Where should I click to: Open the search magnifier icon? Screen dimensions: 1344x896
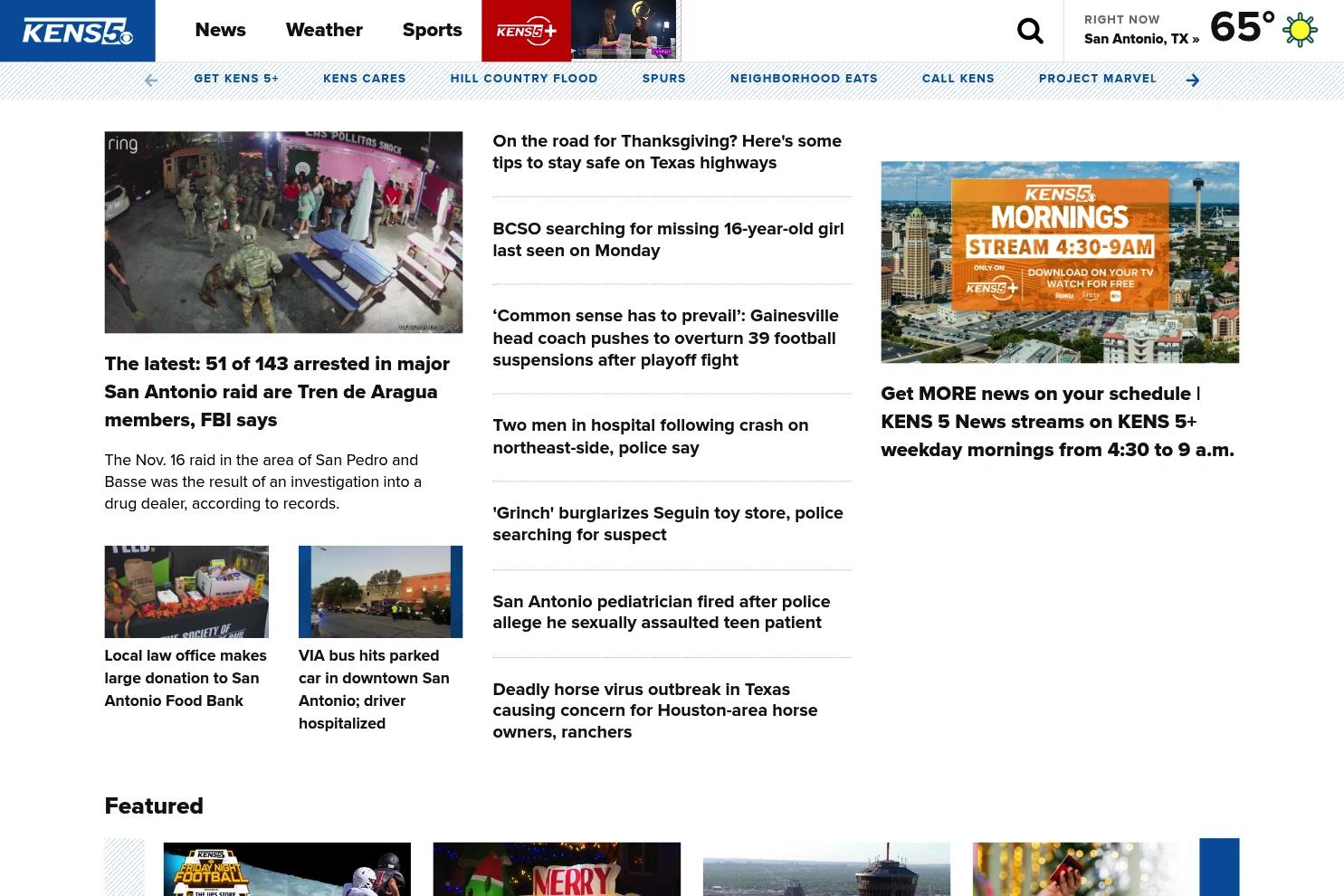(x=1030, y=31)
